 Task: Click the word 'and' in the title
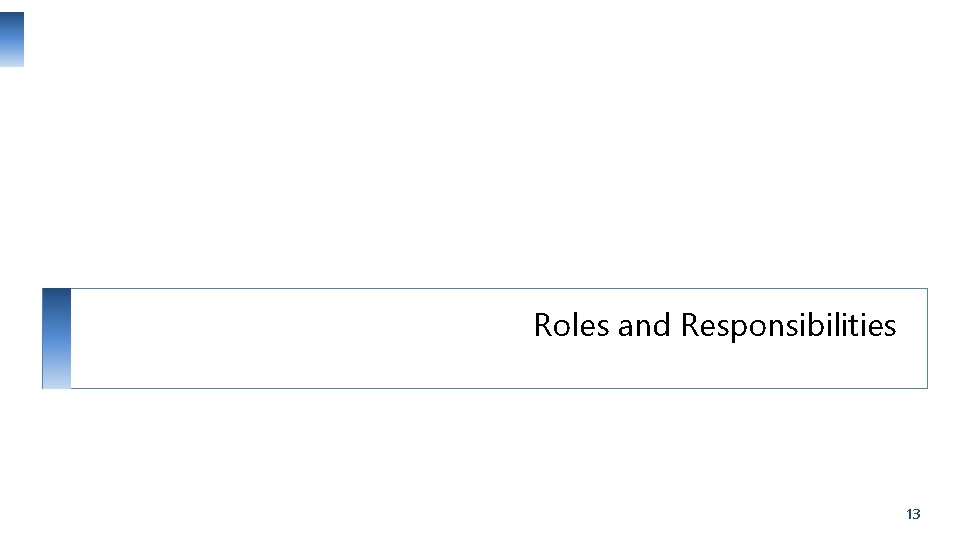(x=644, y=326)
